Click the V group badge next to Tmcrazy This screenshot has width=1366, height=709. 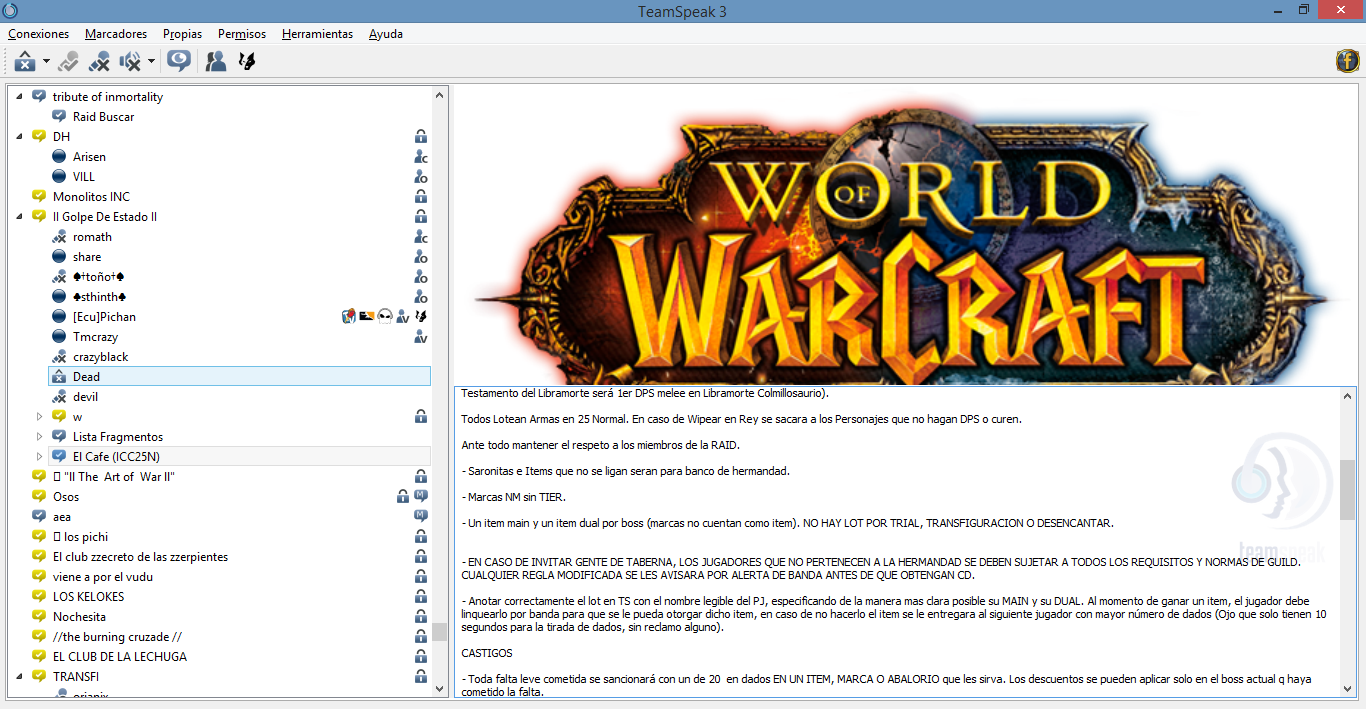tap(421, 337)
